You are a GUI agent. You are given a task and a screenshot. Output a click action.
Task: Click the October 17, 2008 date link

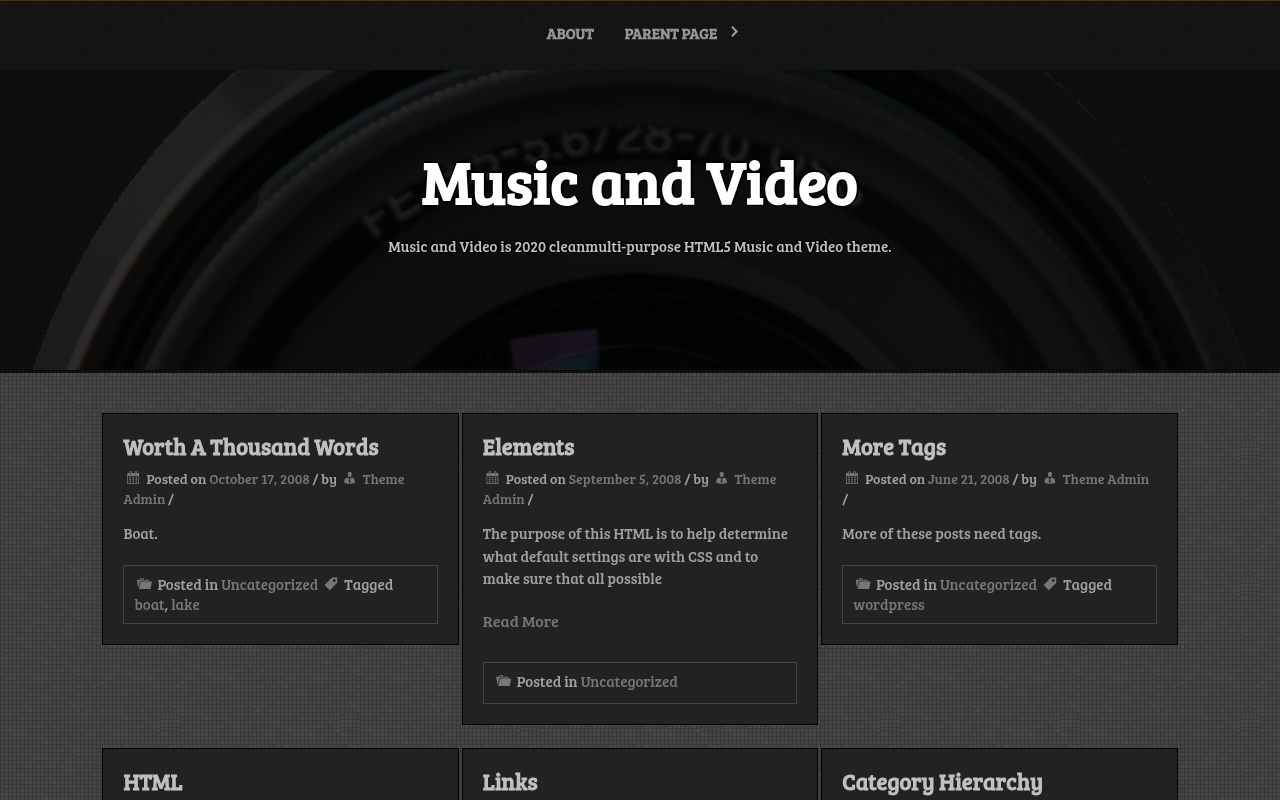(x=259, y=479)
